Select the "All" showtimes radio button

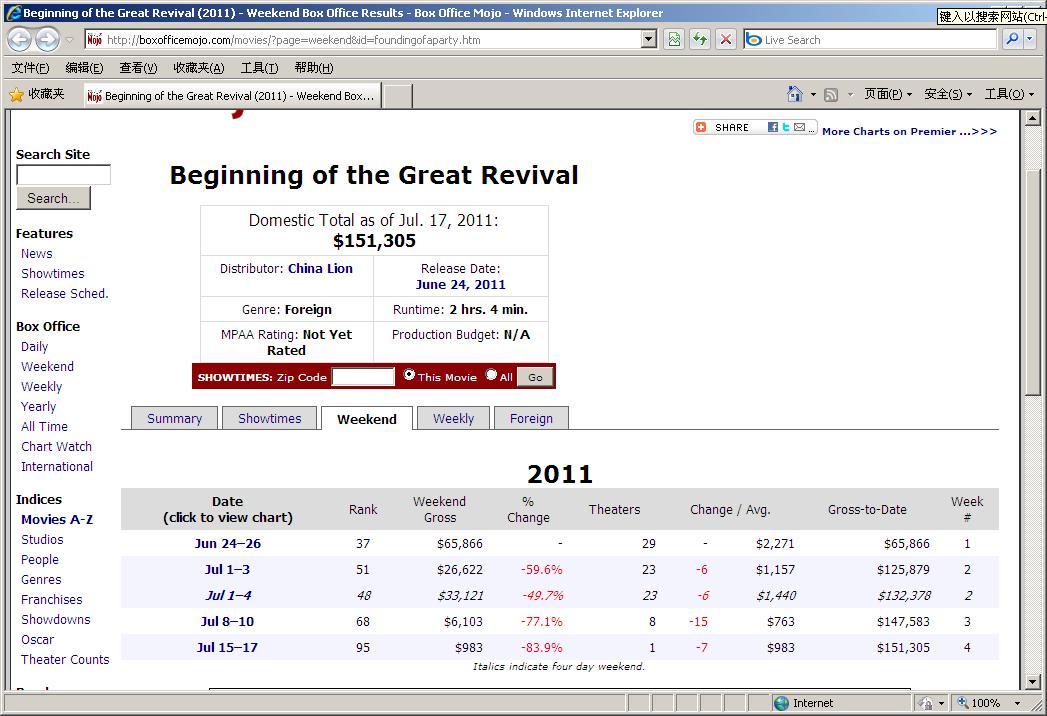click(x=491, y=375)
